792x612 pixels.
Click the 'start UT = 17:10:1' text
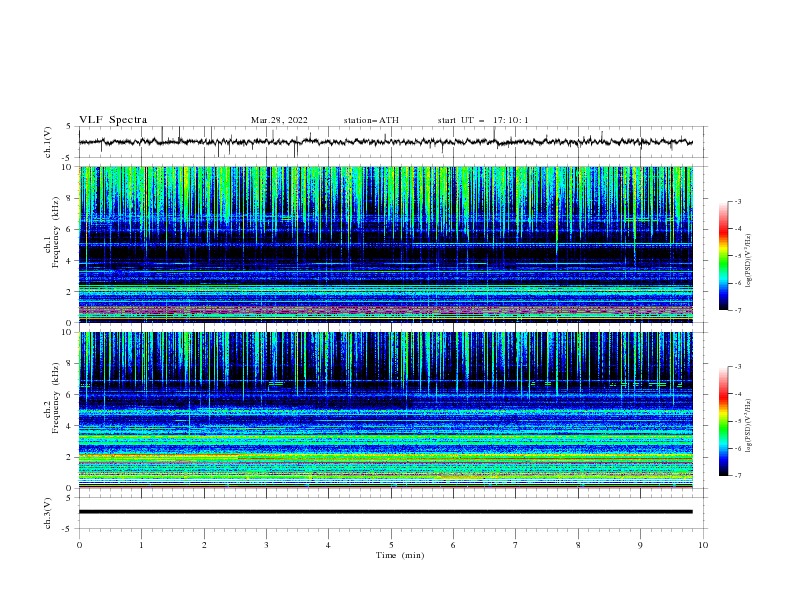click(483, 120)
